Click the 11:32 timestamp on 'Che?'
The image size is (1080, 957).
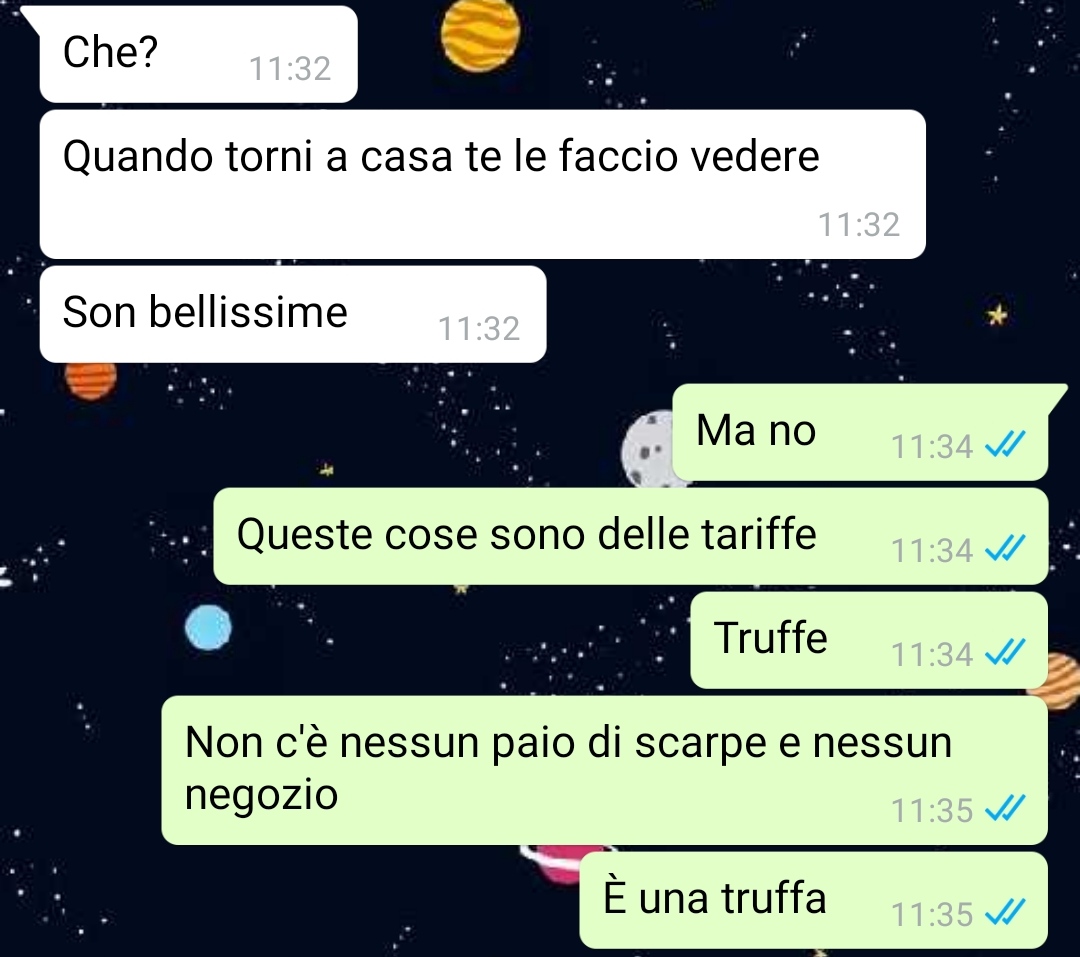(290, 69)
